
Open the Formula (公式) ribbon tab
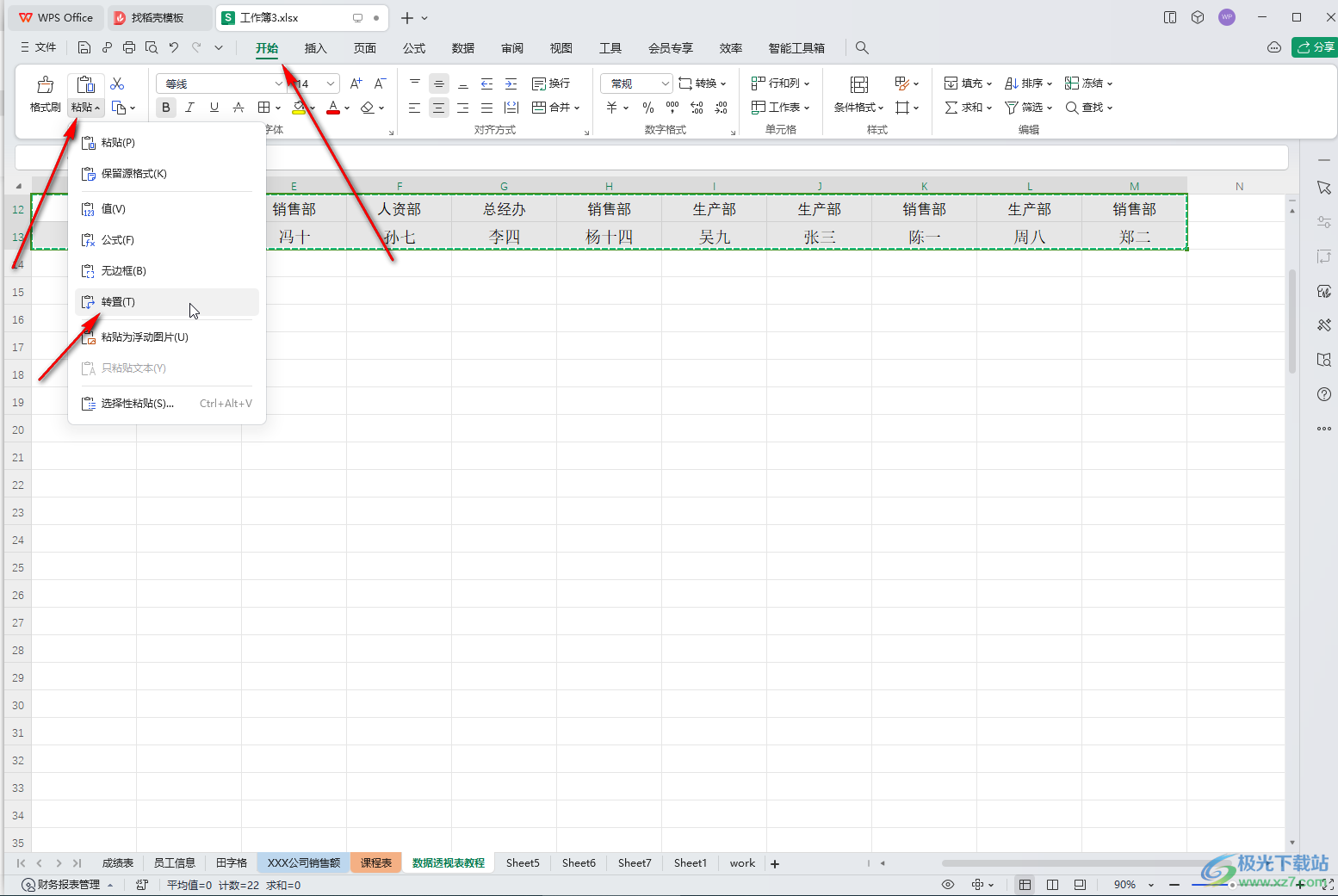(x=414, y=48)
